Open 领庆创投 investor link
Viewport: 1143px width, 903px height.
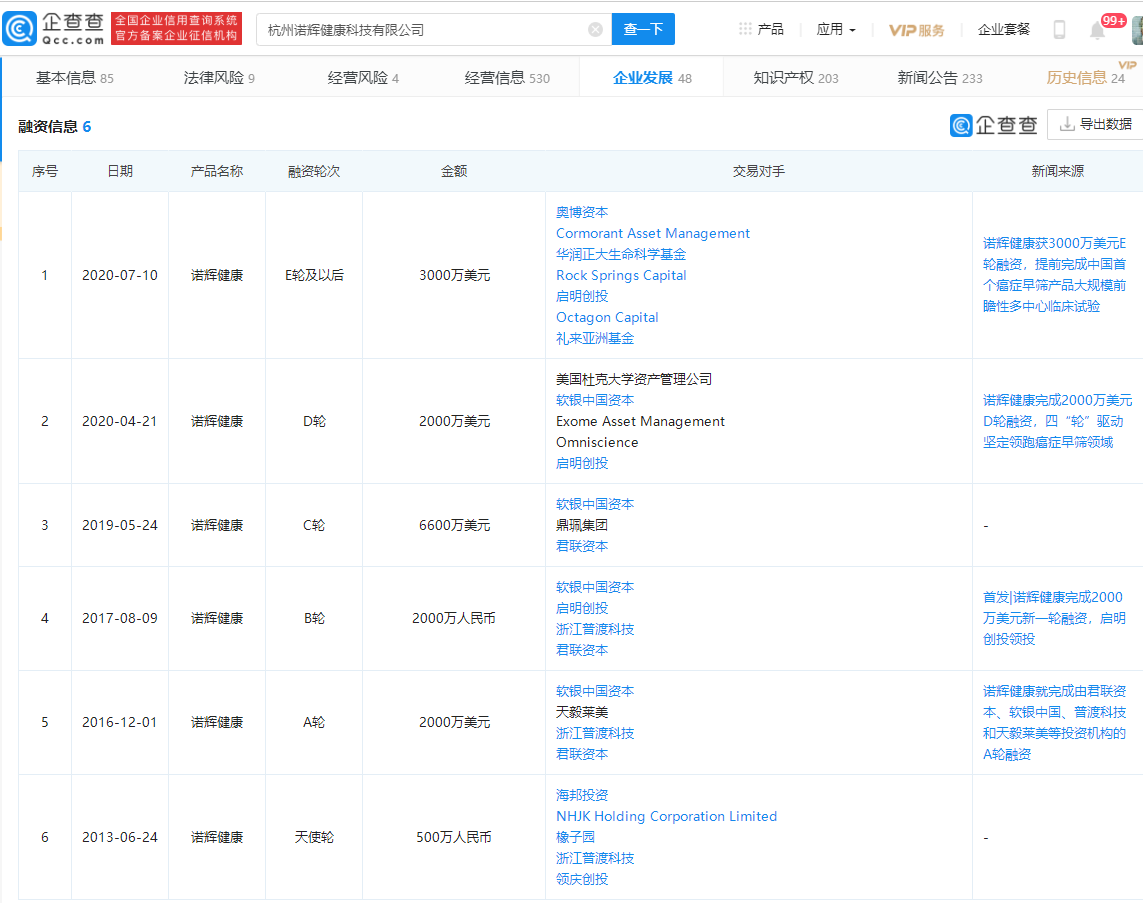pos(582,880)
